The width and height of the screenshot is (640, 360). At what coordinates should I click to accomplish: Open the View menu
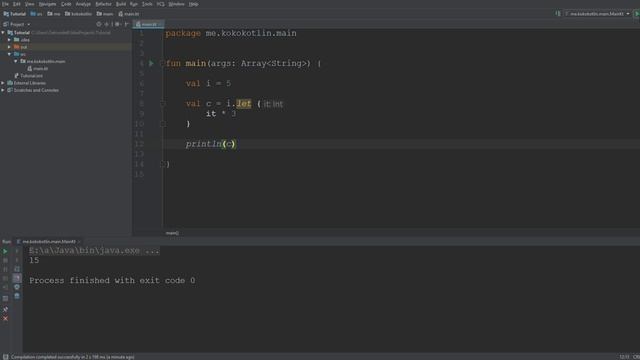[30, 4]
